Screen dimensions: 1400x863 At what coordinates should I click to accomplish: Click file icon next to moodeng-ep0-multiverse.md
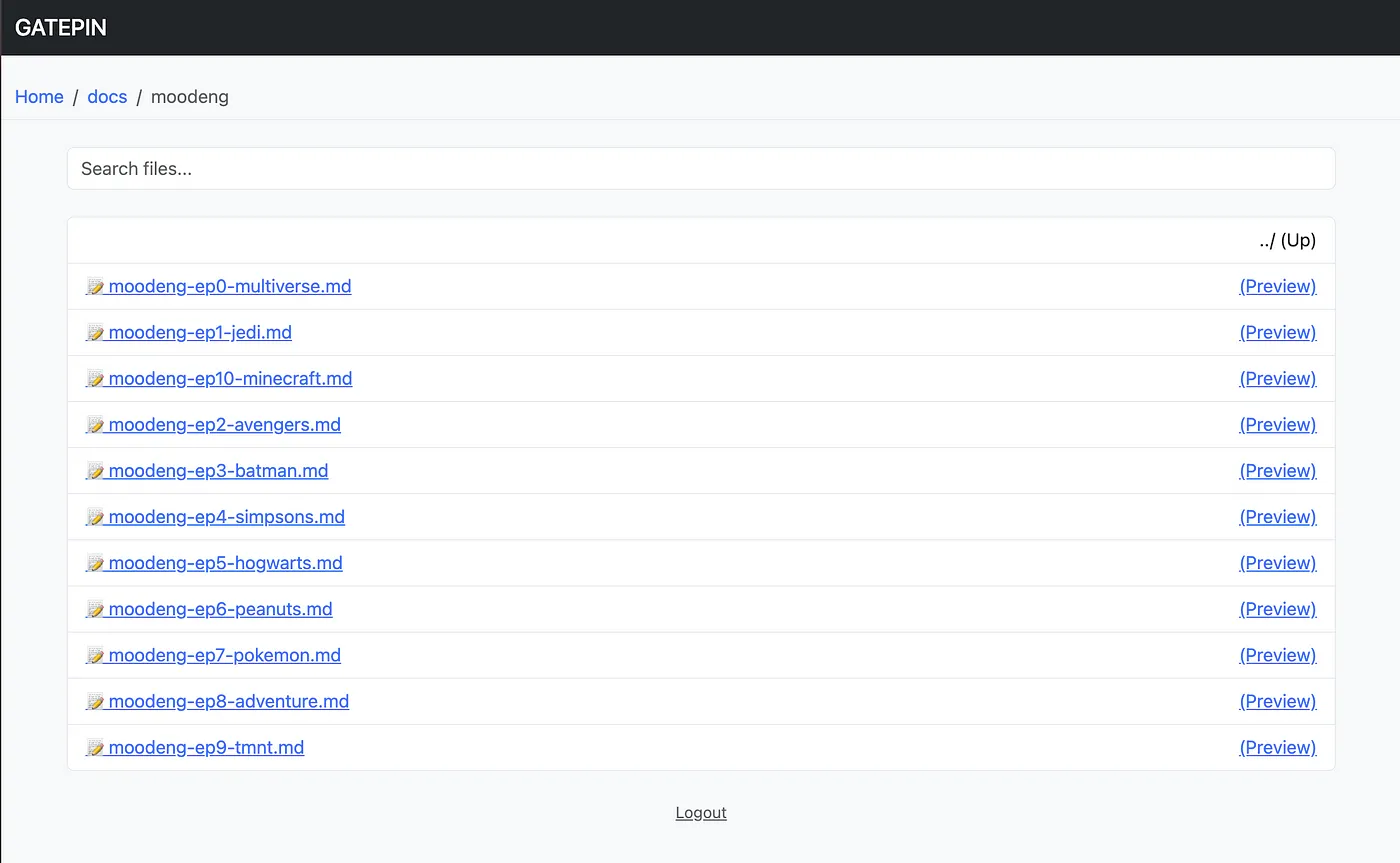point(95,287)
